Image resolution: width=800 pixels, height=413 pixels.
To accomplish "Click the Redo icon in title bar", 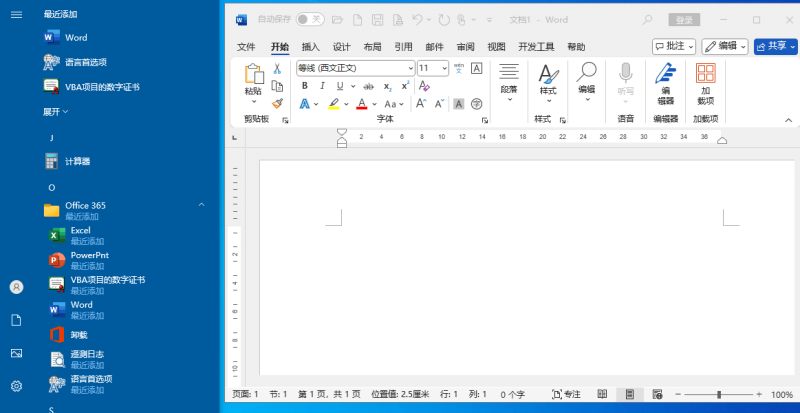I will 444,20.
